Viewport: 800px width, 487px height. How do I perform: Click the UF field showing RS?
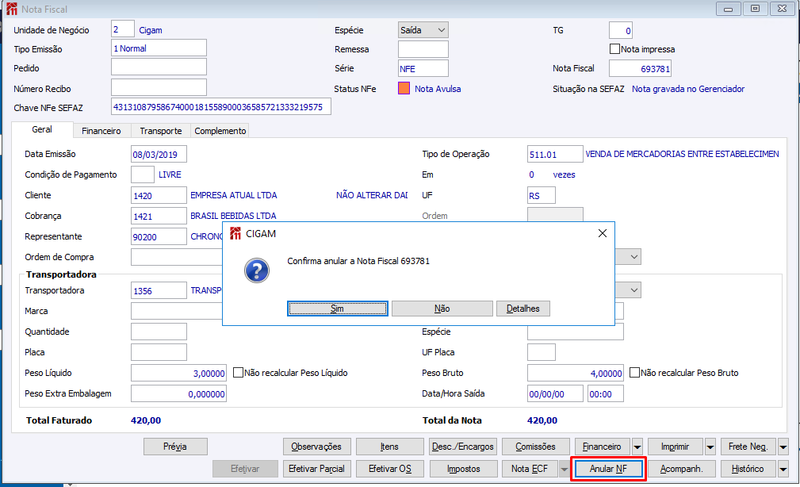coord(541,195)
